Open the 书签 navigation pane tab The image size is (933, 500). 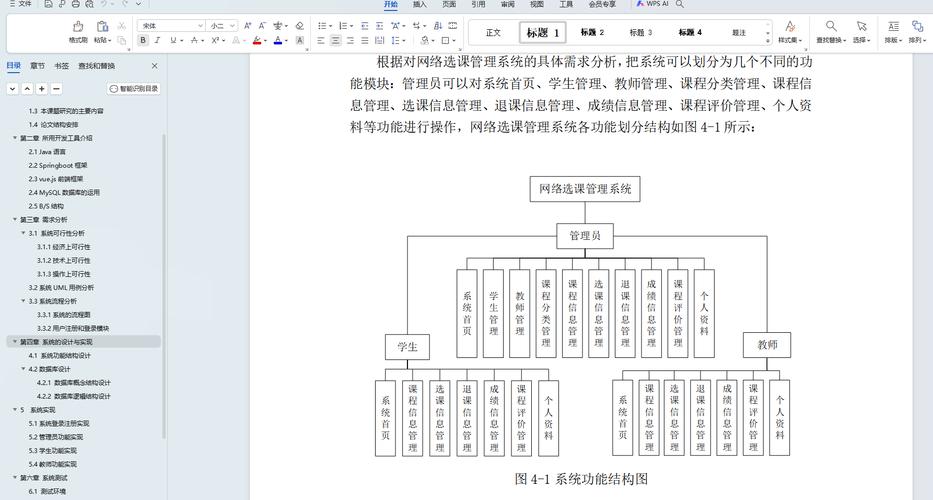tap(61, 66)
